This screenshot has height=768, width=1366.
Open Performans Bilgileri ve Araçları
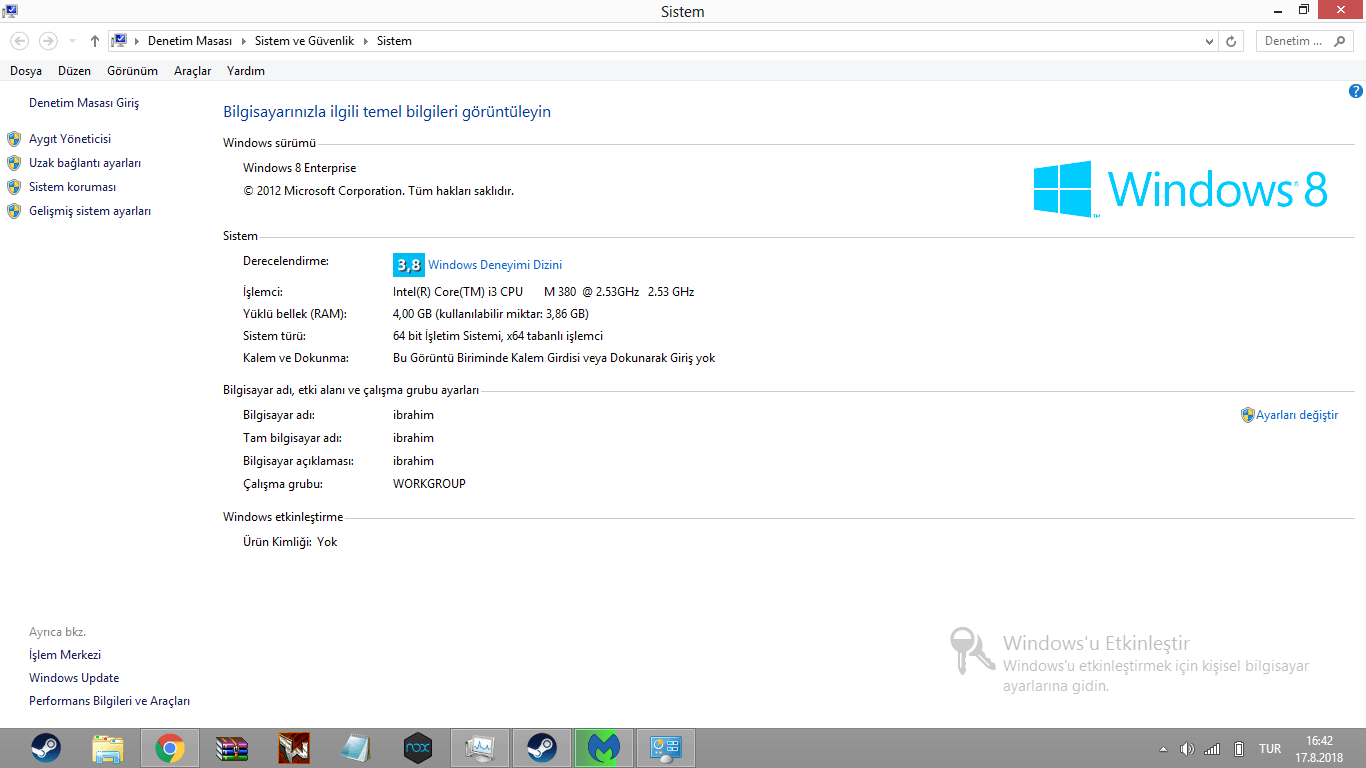[110, 701]
